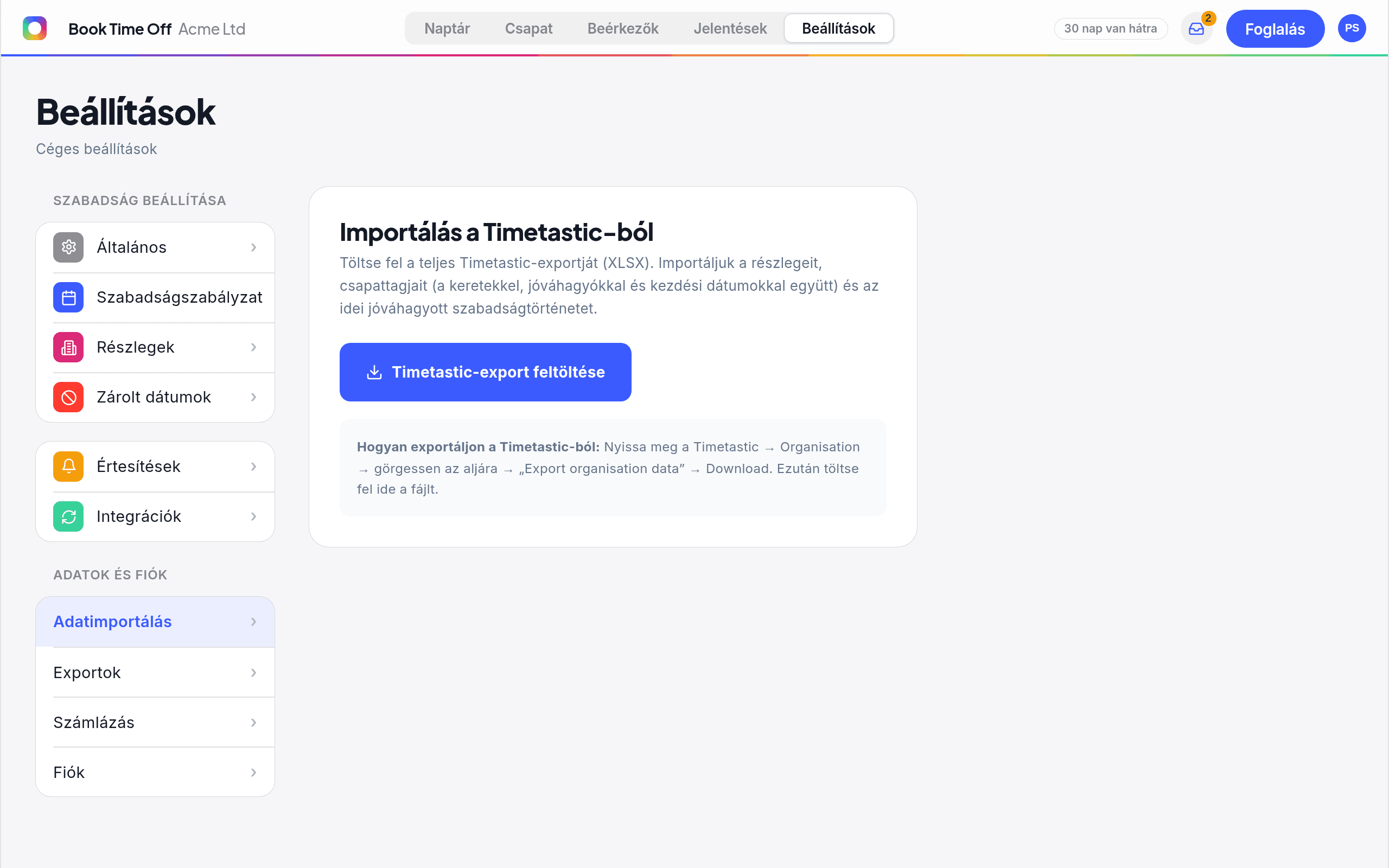Image resolution: width=1389 pixels, height=868 pixels.
Task: Click the blocked icon for Zárolt dátumok
Action: [x=68, y=397]
